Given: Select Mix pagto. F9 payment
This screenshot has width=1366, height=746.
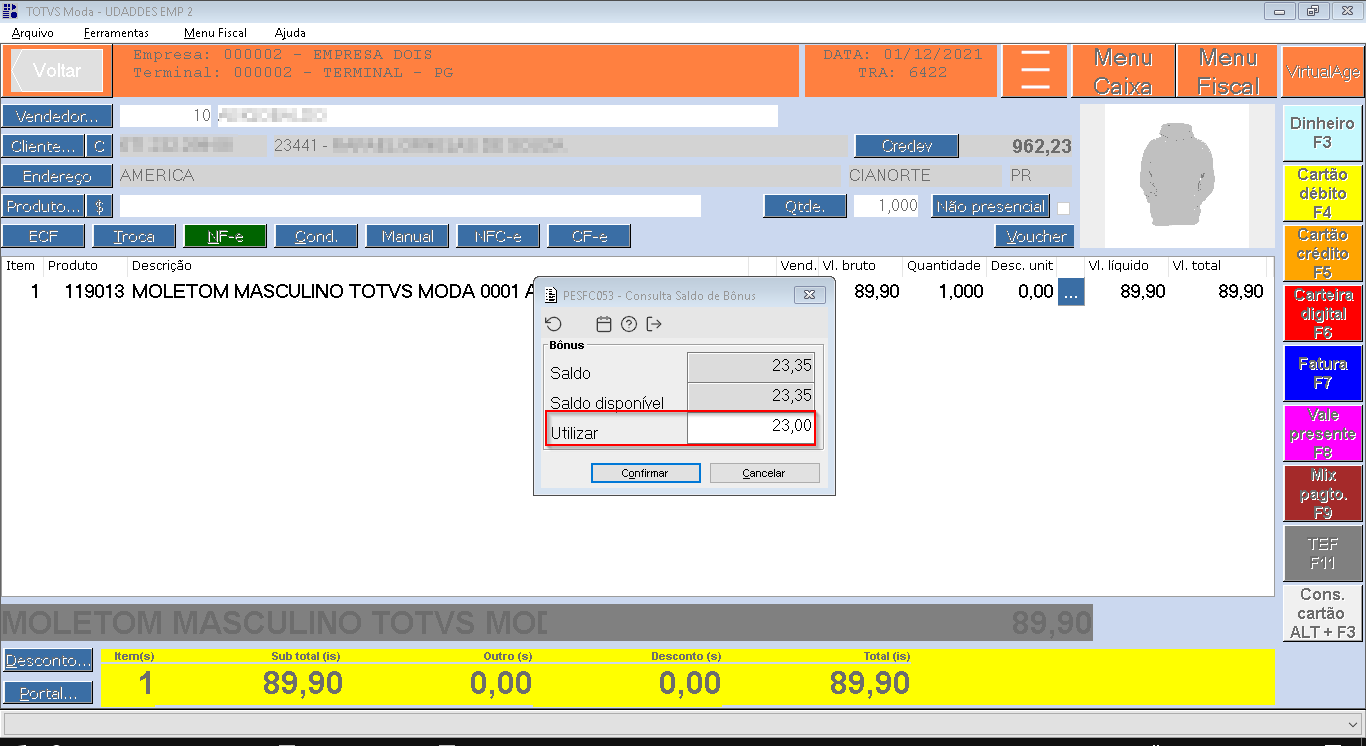Looking at the screenshot, I should tap(1323, 494).
